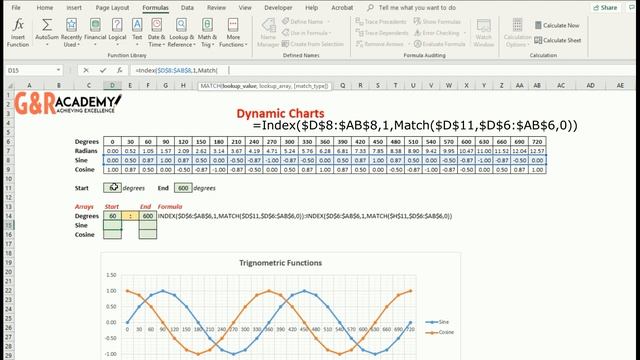Viewport: 640px width, 360px height.
Task: Click Use in Formula
Action: point(306,33)
